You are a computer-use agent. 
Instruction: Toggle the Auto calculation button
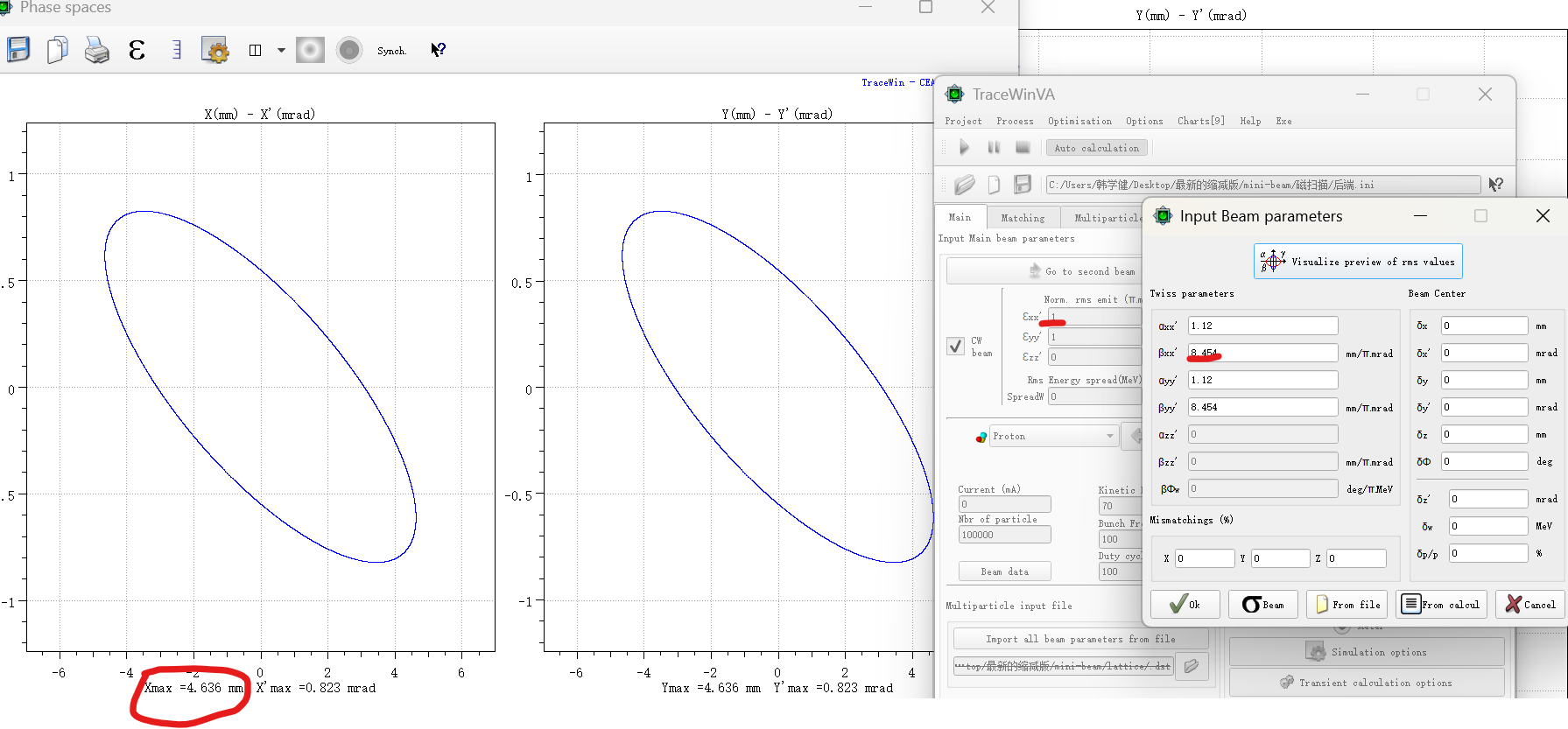click(1096, 148)
